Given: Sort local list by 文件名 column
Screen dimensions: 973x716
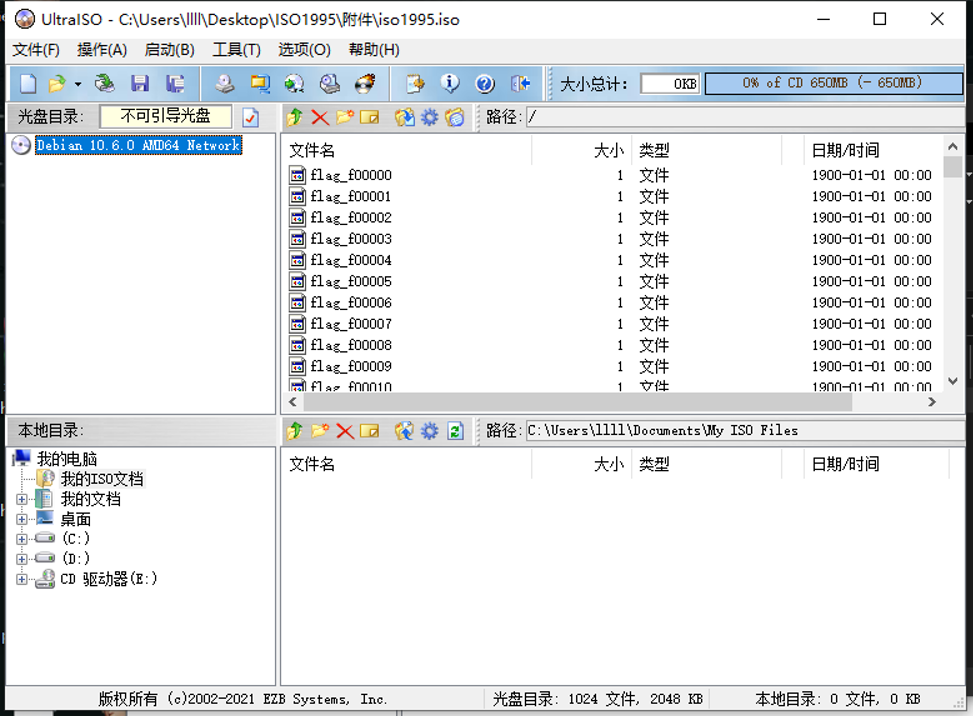Looking at the screenshot, I should tap(408, 464).
